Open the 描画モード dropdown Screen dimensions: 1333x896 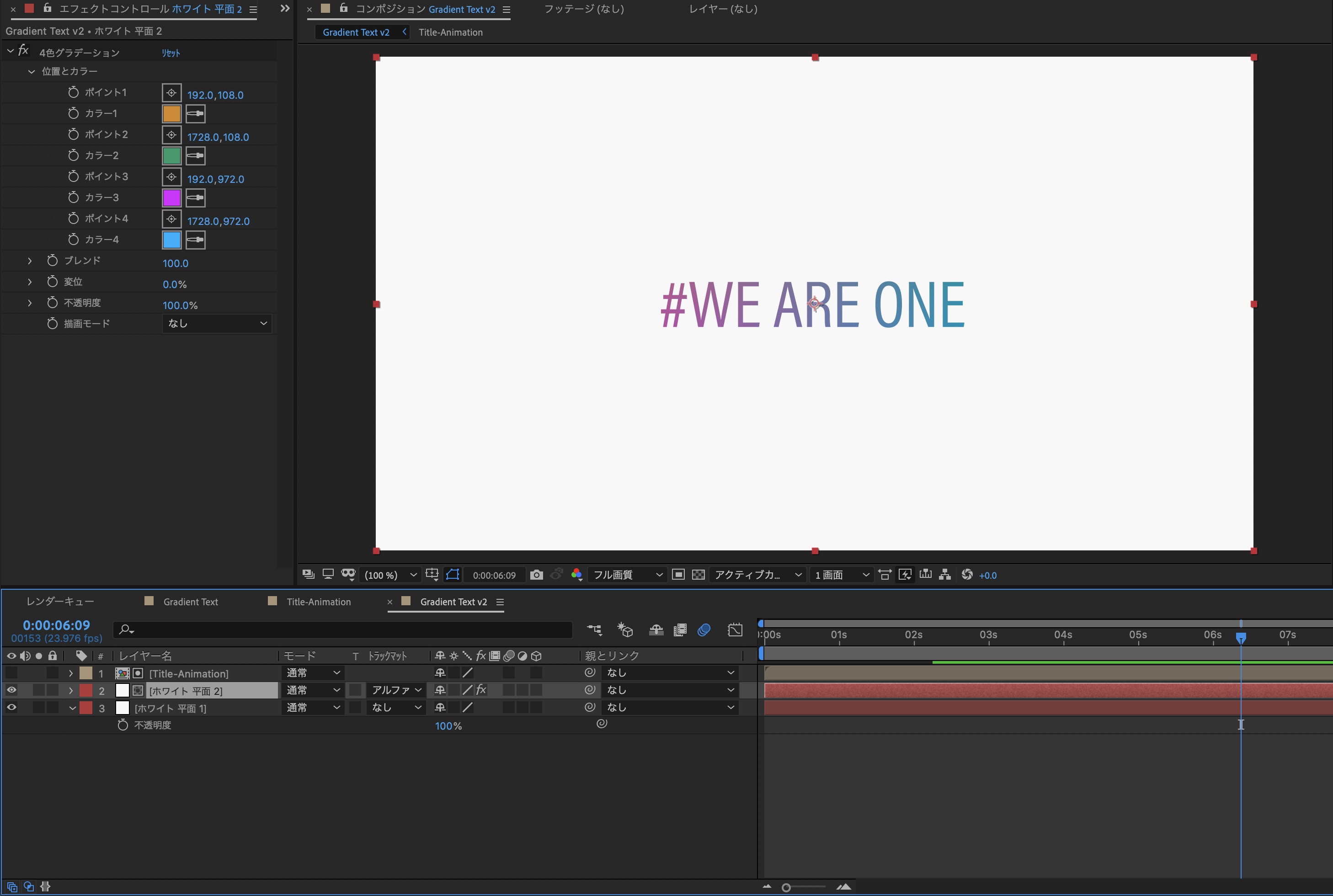coord(217,324)
